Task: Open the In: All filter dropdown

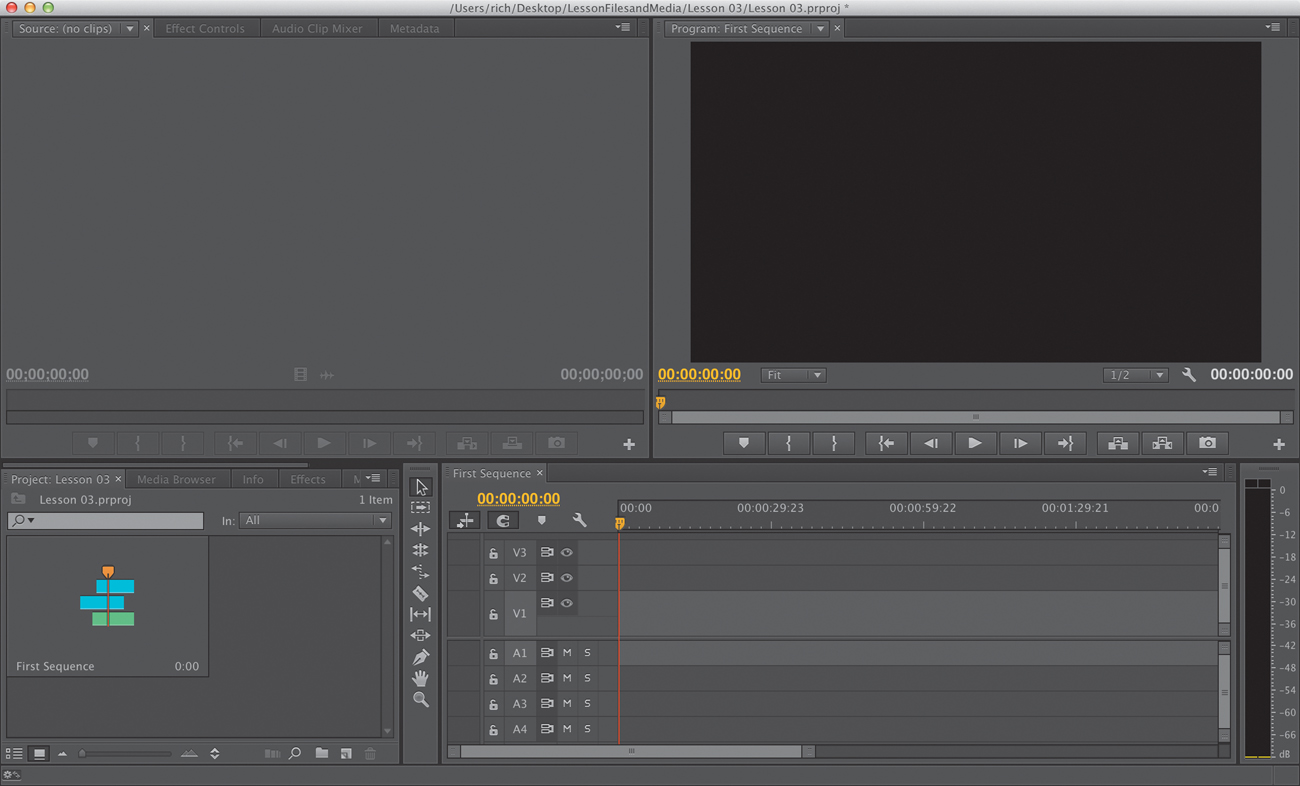Action: point(315,520)
